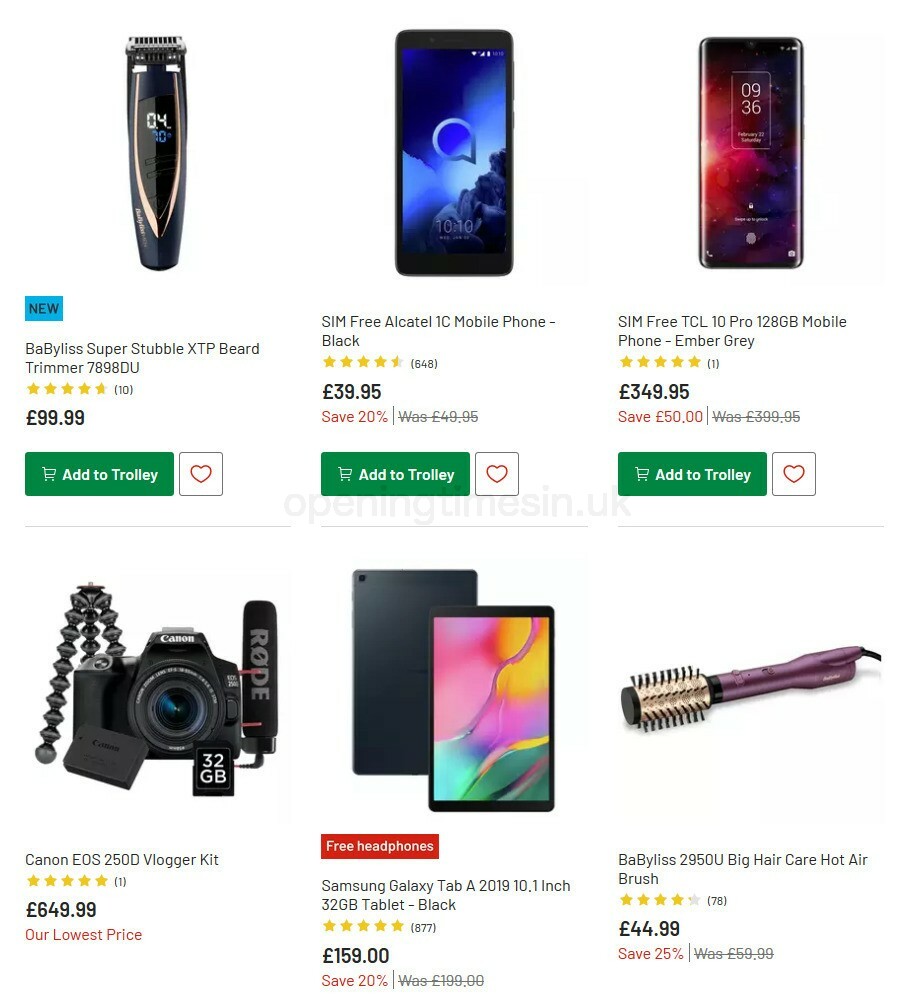915x1002 pixels.
Task: Click the heart icon for the BaByliss beard trimmer
Action: click(x=200, y=474)
